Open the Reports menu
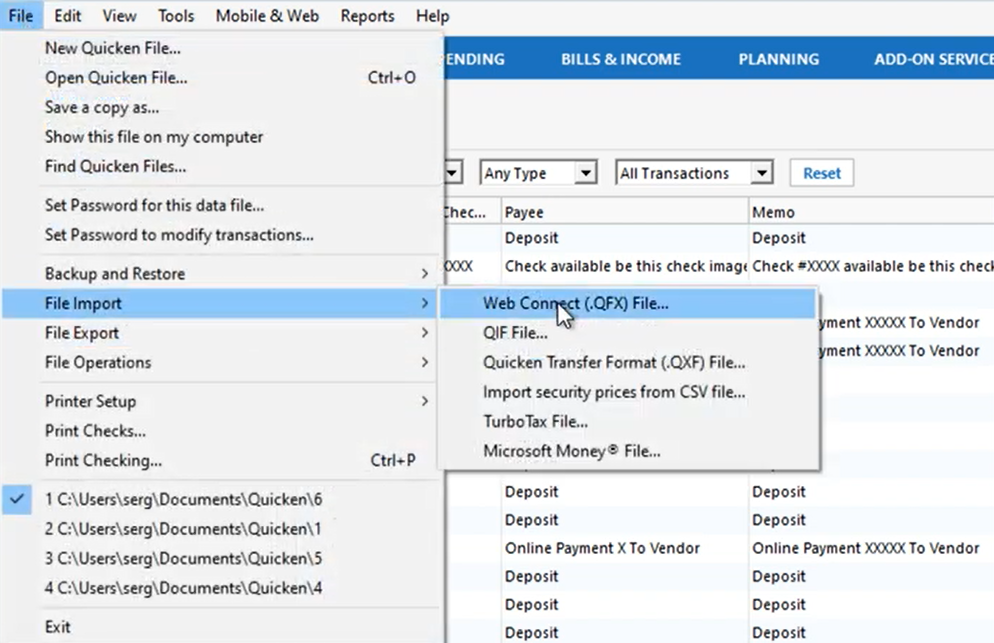 (x=367, y=15)
